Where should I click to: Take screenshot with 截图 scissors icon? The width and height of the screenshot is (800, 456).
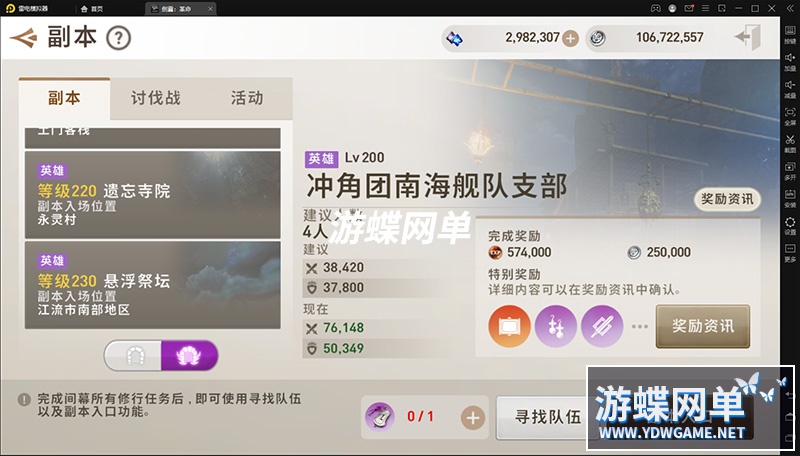(790, 143)
